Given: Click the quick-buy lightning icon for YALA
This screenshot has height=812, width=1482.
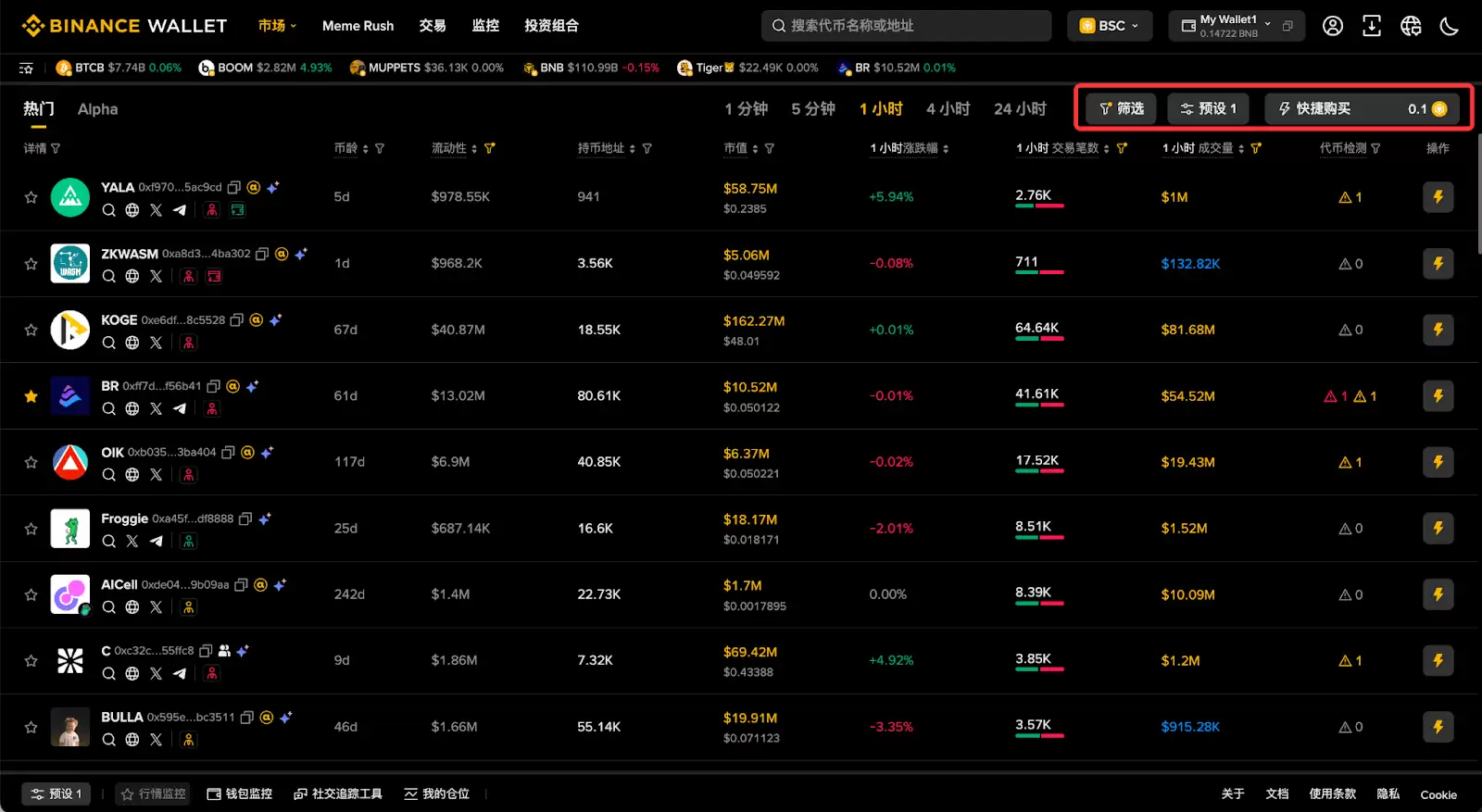Looking at the screenshot, I should pos(1438,197).
